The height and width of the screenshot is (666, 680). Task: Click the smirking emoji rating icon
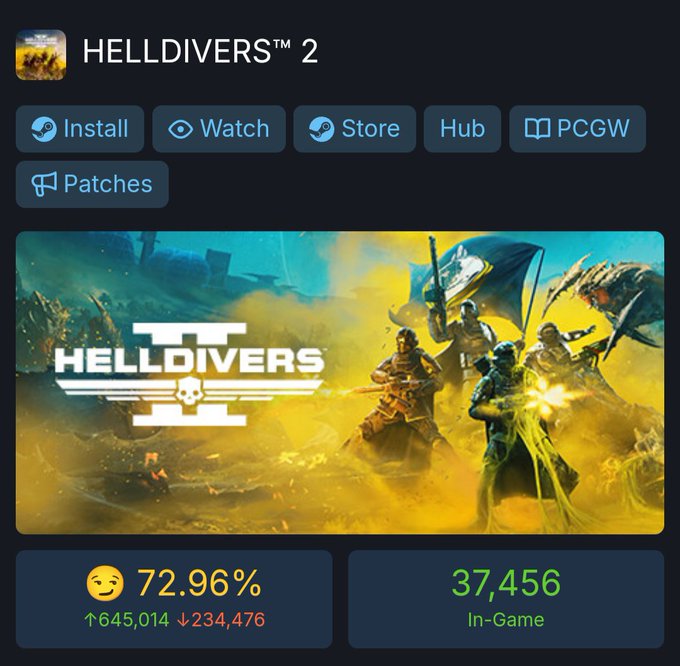(x=105, y=584)
